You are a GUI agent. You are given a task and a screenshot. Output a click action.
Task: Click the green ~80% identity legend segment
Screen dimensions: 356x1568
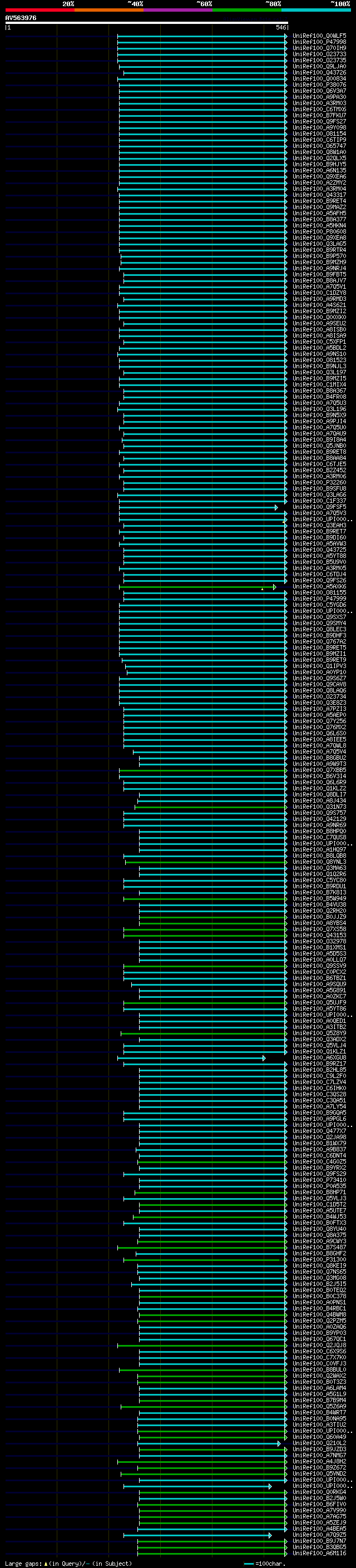coord(247,11)
